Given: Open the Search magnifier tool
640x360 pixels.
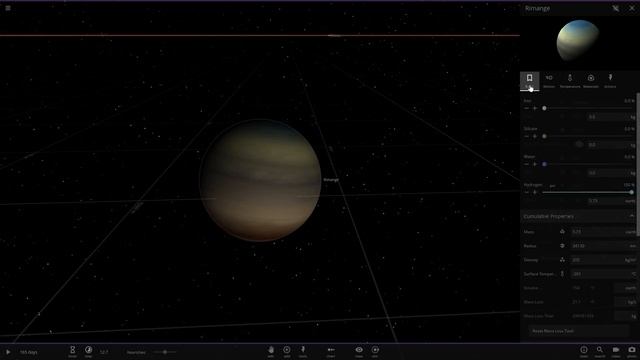Looking at the screenshot, I should point(600,351).
